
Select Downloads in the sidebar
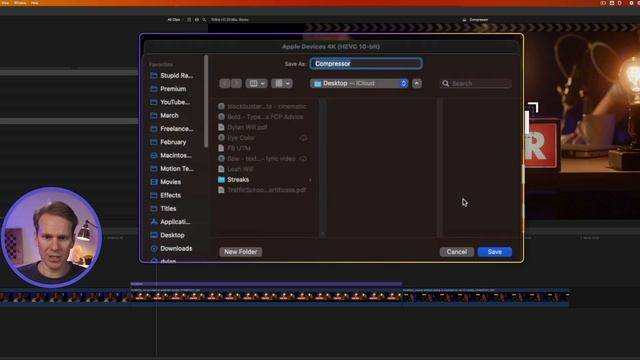point(172,249)
